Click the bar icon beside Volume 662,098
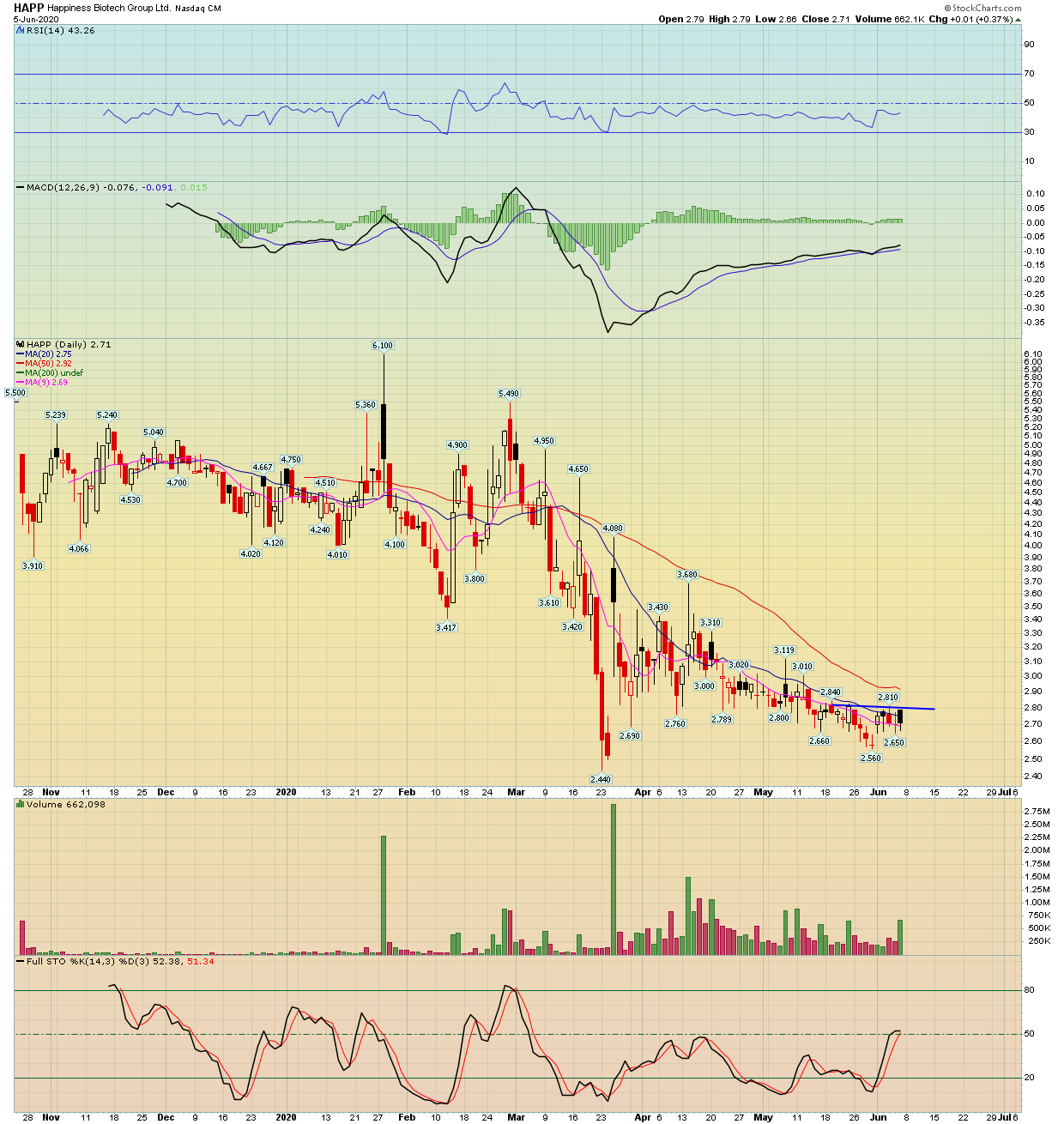Viewport: 1064px width, 1124px height. (x=21, y=804)
